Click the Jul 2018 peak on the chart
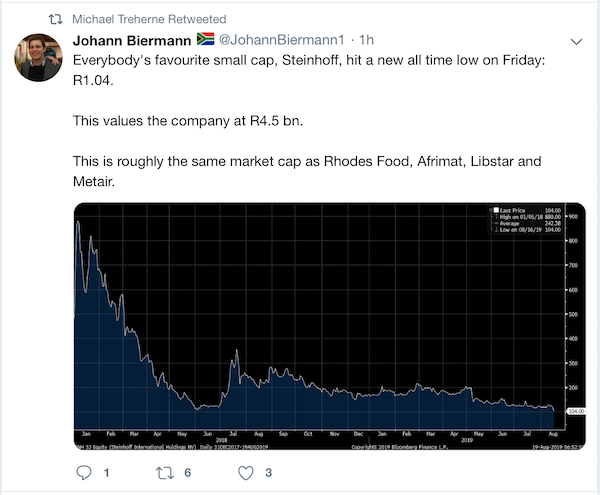This screenshot has width=600, height=495. 237,350
